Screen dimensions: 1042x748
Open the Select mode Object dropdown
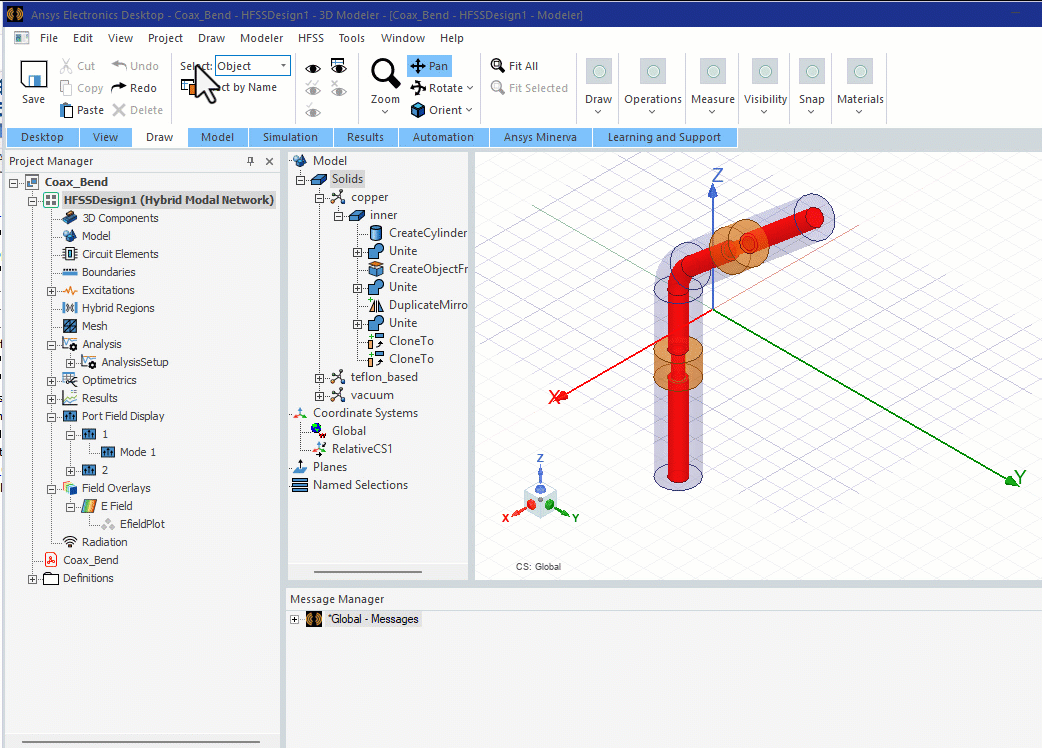[283, 65]
